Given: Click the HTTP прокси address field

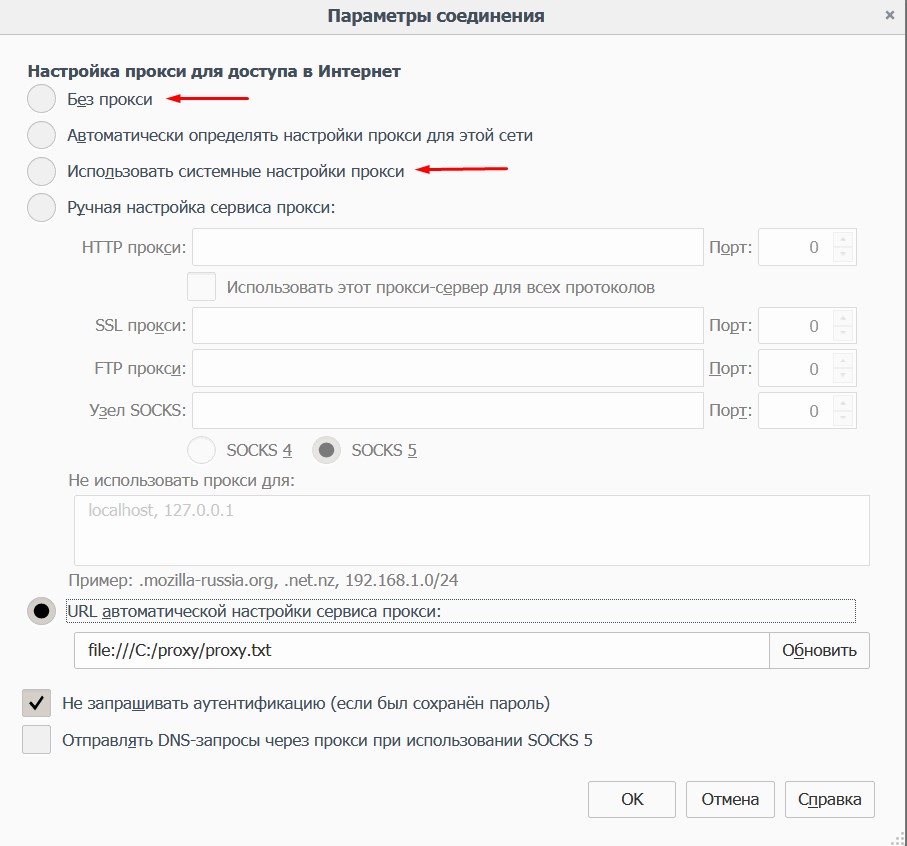Looking at the screenshot, I should pos(448,247).
